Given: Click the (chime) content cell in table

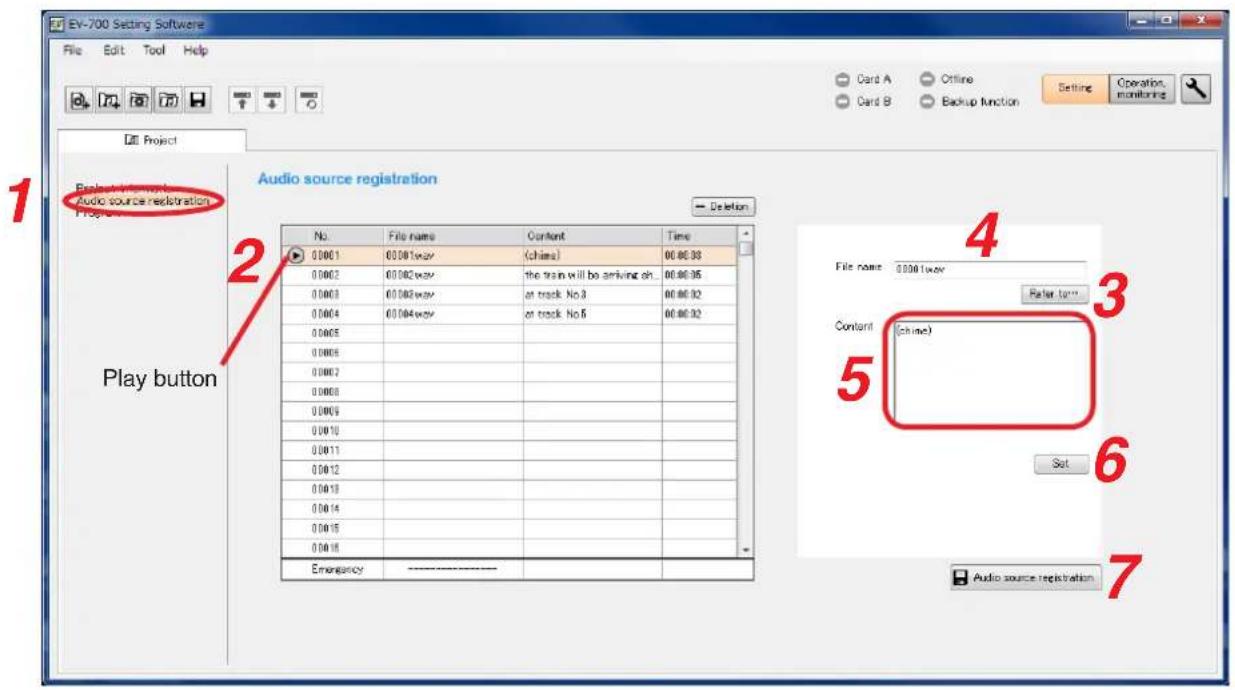Looking at the screenshot, I should tap(592, 255).
